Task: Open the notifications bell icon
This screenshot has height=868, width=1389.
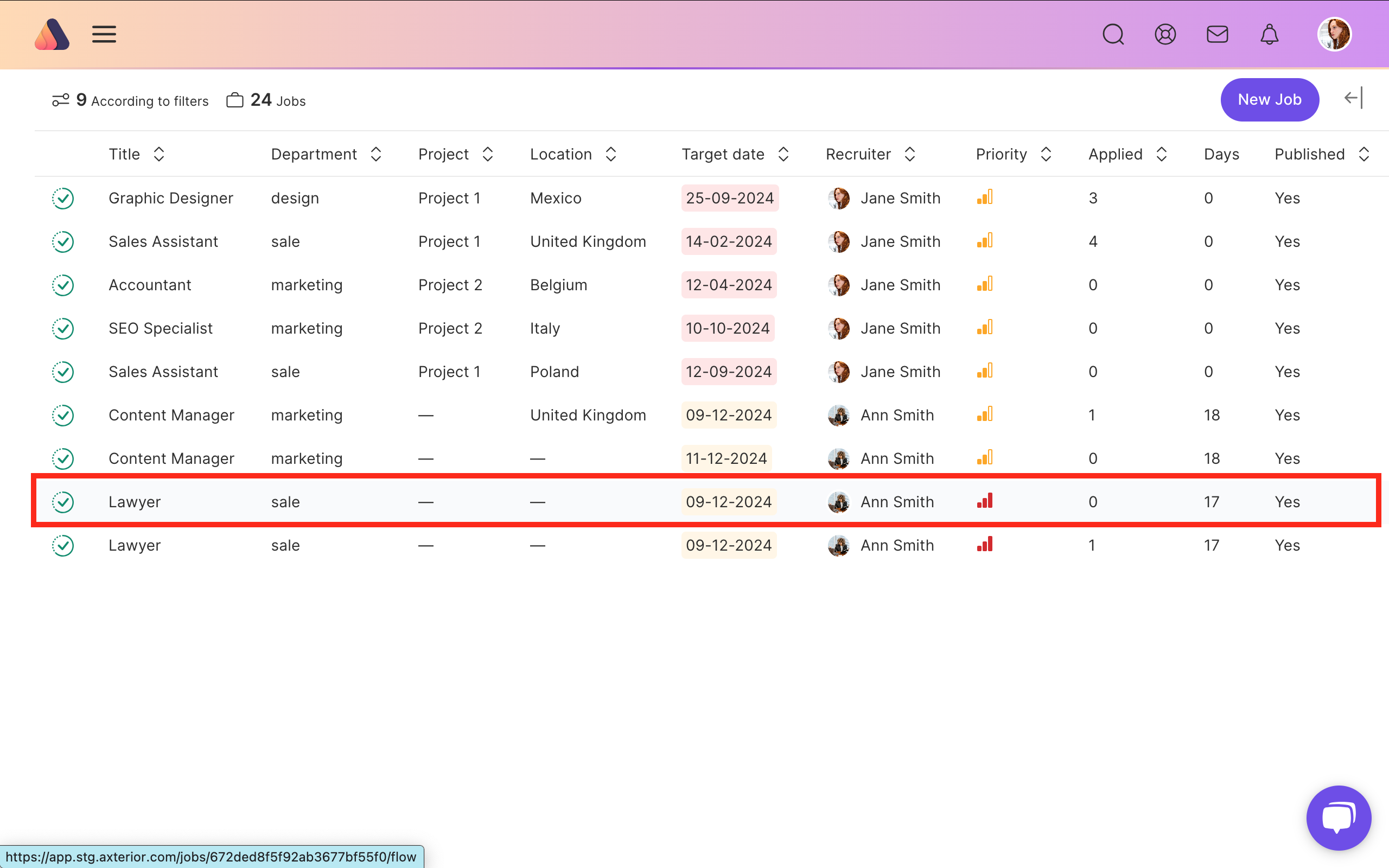Action: pyautogui.click(x=1269, y=34)
